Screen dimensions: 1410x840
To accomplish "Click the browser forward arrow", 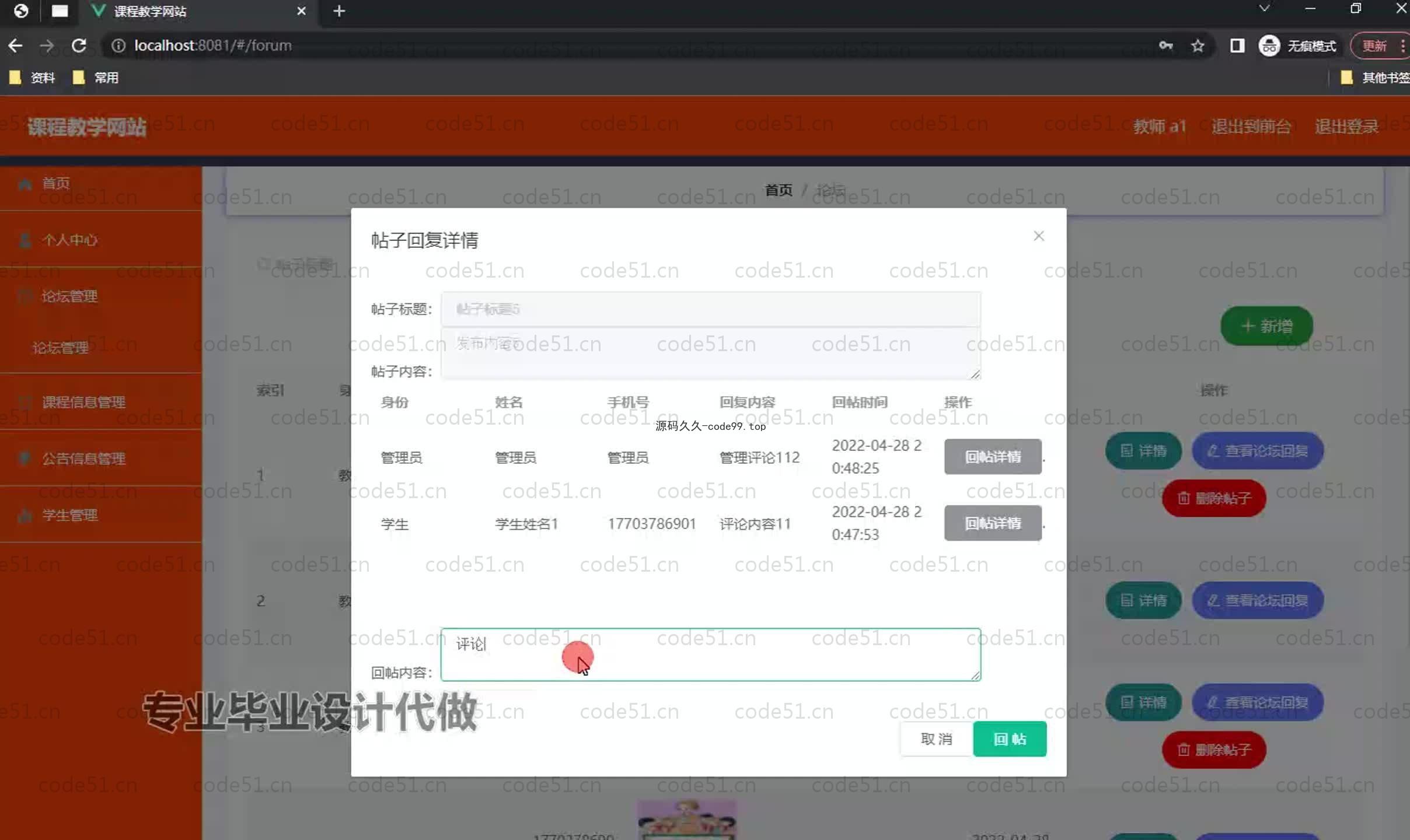I will coord(47,45).
